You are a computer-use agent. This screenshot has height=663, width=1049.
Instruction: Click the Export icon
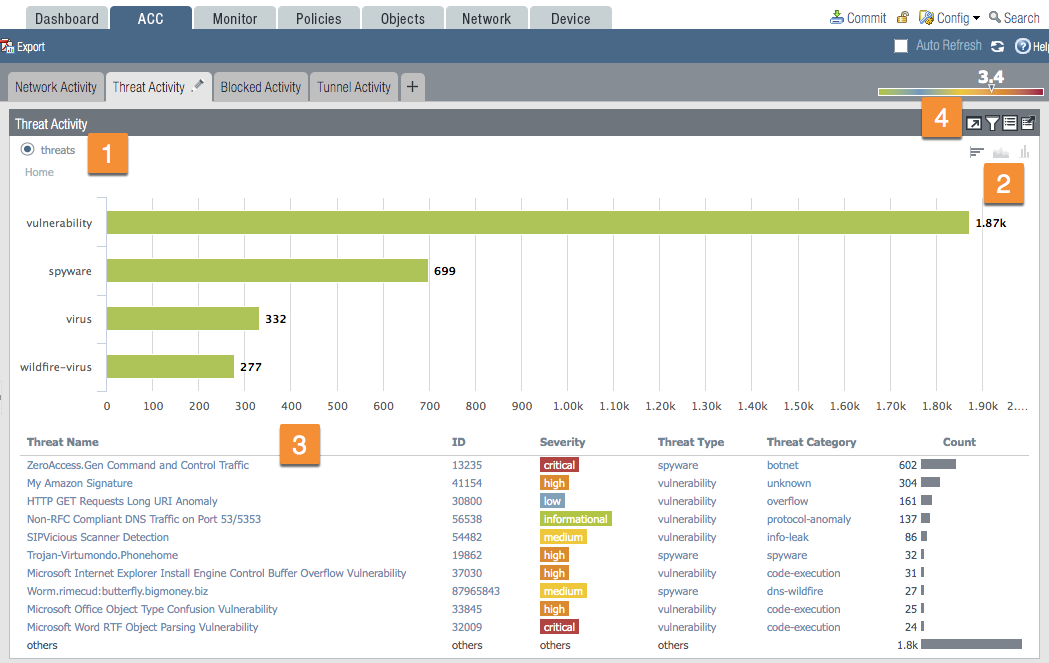(8, 46)
